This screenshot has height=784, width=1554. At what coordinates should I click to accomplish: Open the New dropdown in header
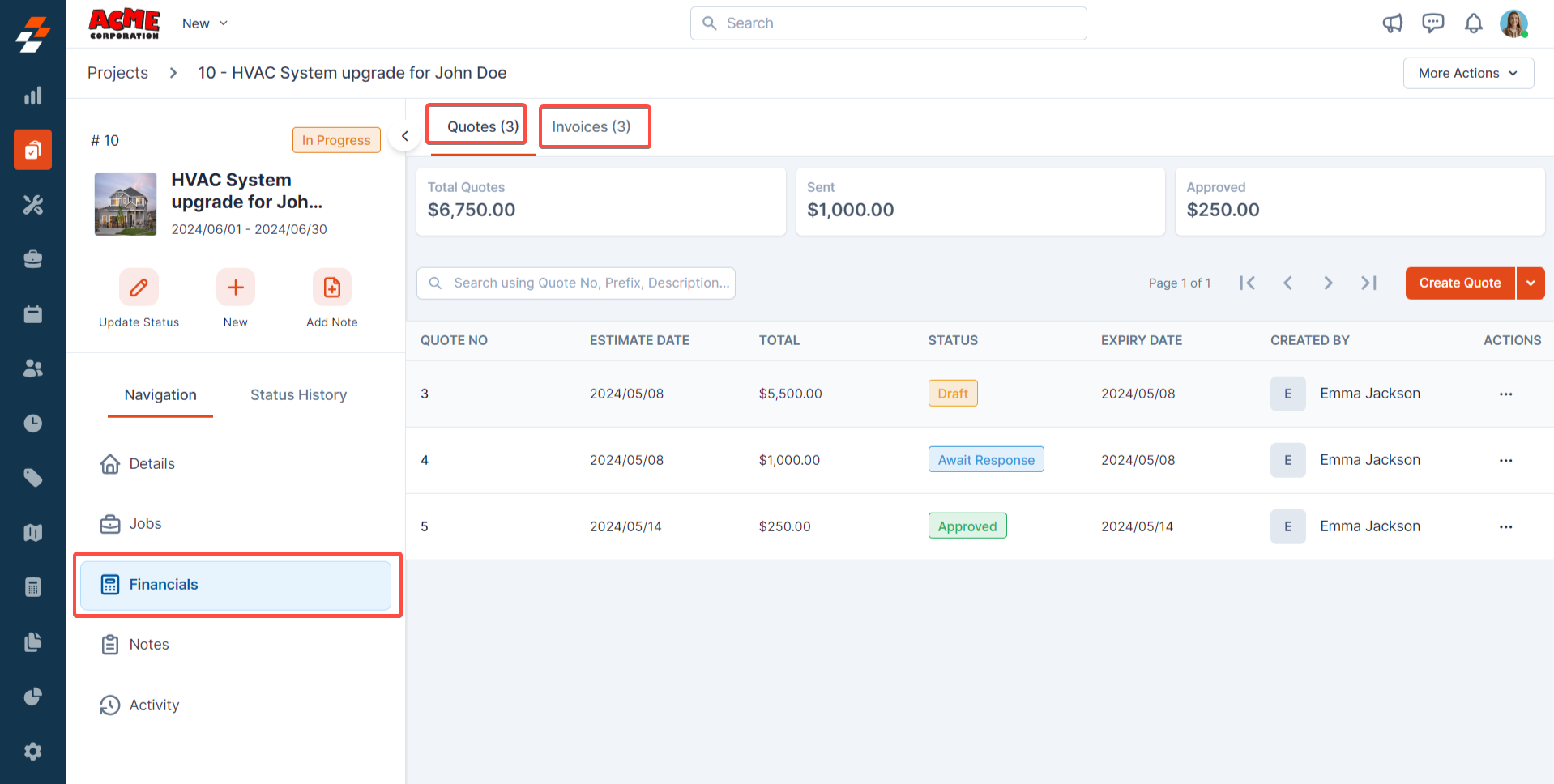coord(204,23)
